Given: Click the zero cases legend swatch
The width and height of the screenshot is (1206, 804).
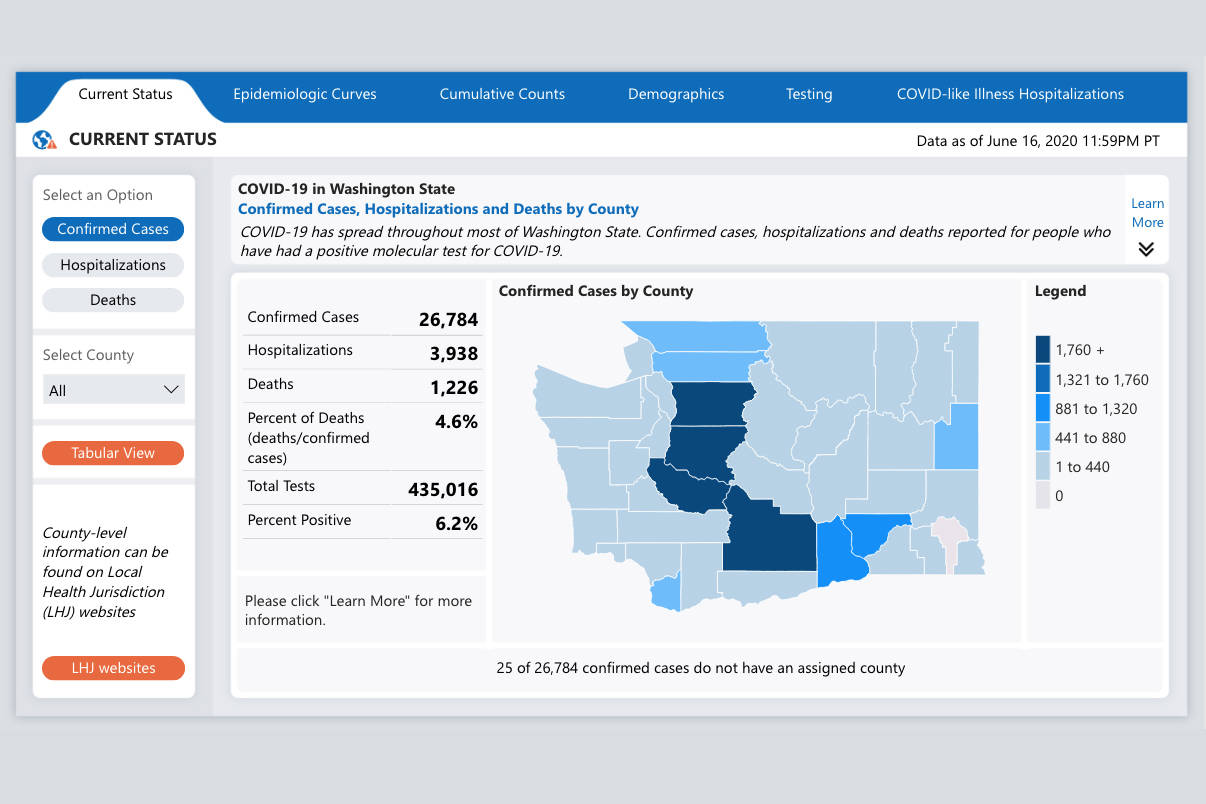Looking at the screenshot, I should click(1043, 495).
